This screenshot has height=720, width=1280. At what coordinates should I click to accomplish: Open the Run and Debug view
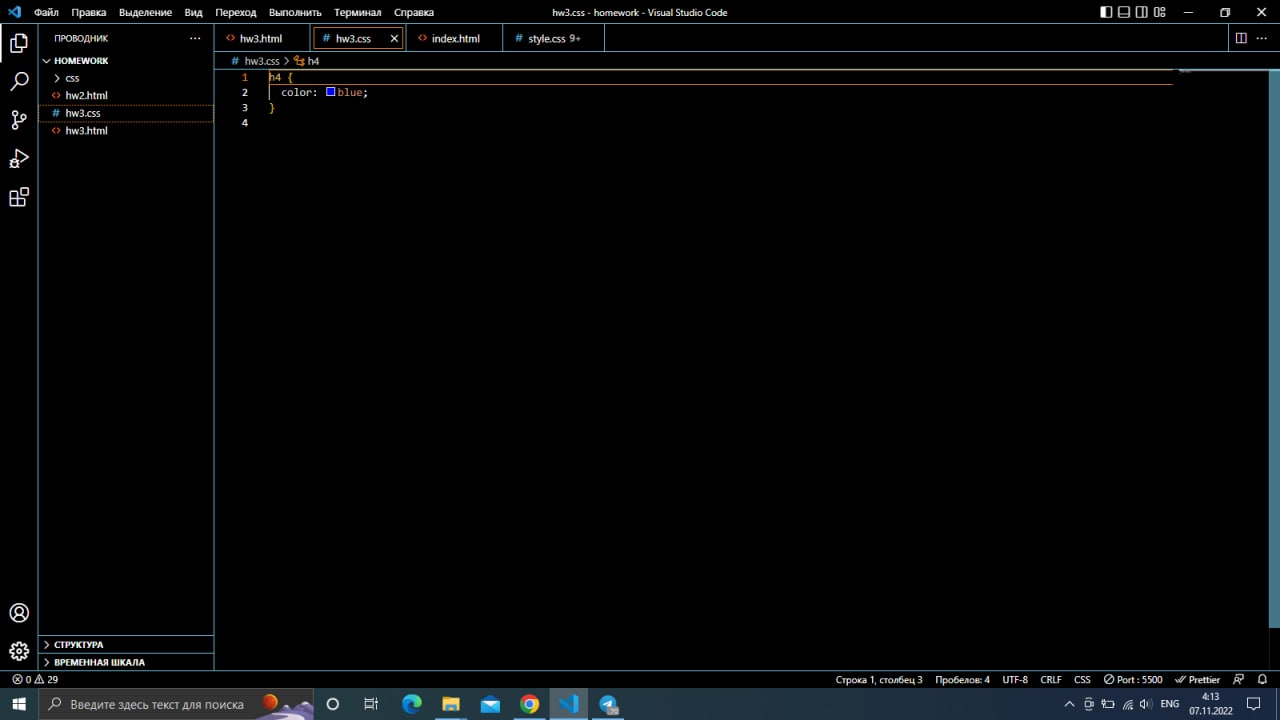pos(19,159)
